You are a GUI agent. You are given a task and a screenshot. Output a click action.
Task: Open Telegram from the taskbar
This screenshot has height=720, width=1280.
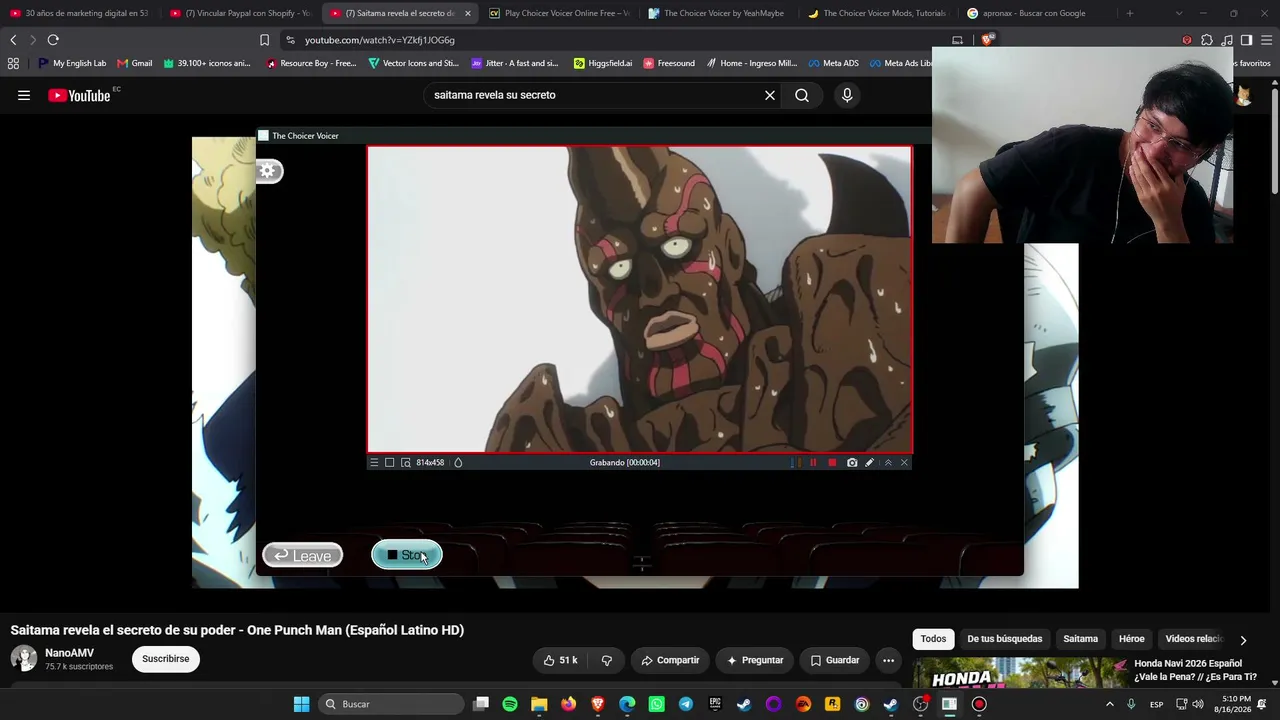[x=685, y=704]
